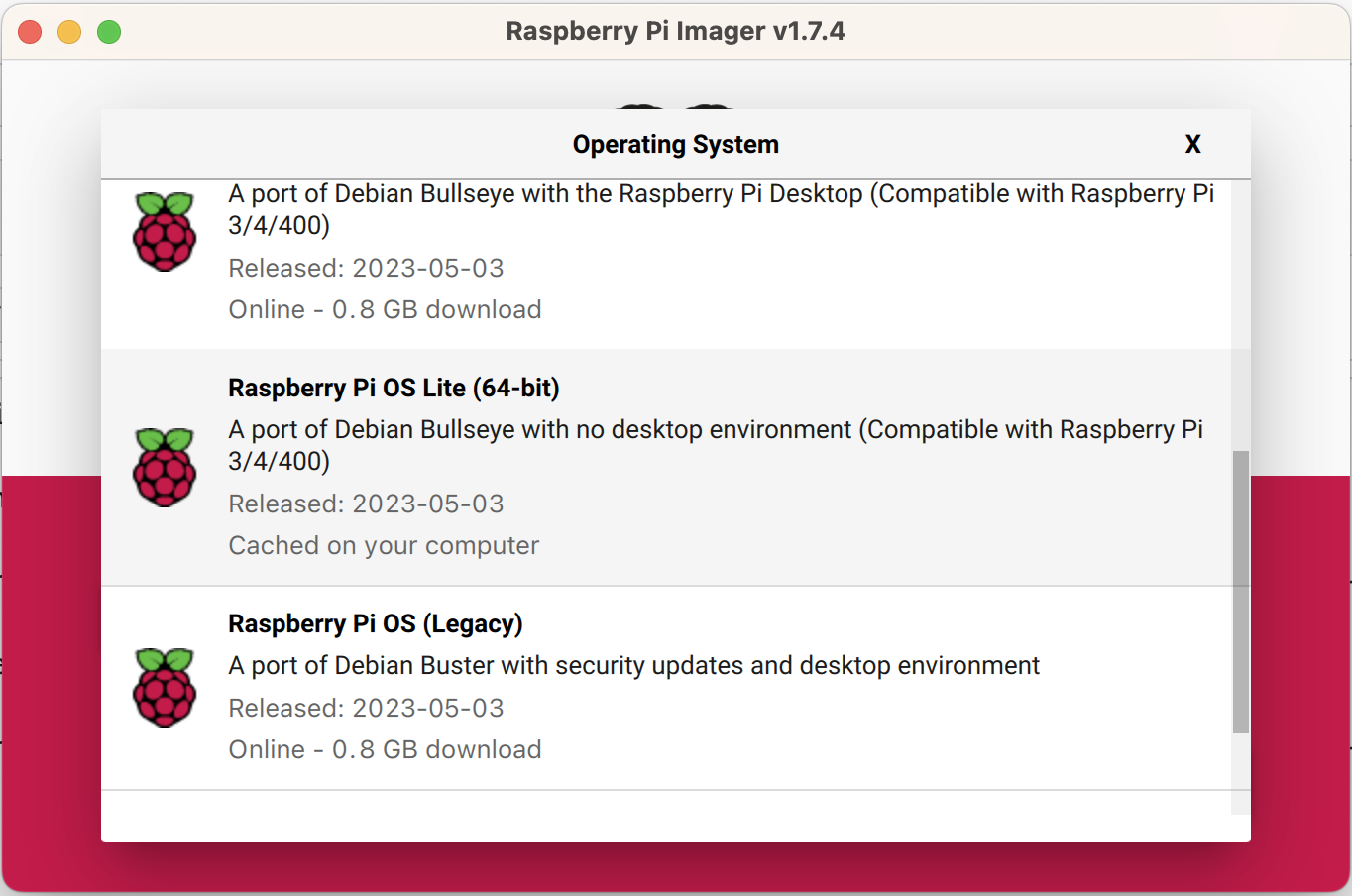Select Raspberry Pi OS (Legacy) title

[376, 623]
